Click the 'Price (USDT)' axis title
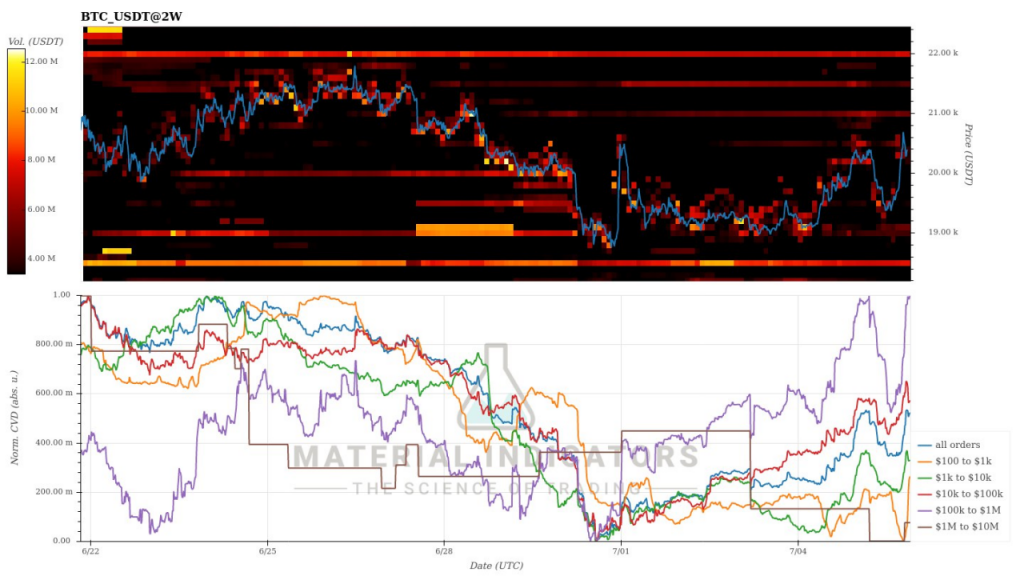Screen dimensions: 1024x576 pyautogui.click(x=968, y=154)
